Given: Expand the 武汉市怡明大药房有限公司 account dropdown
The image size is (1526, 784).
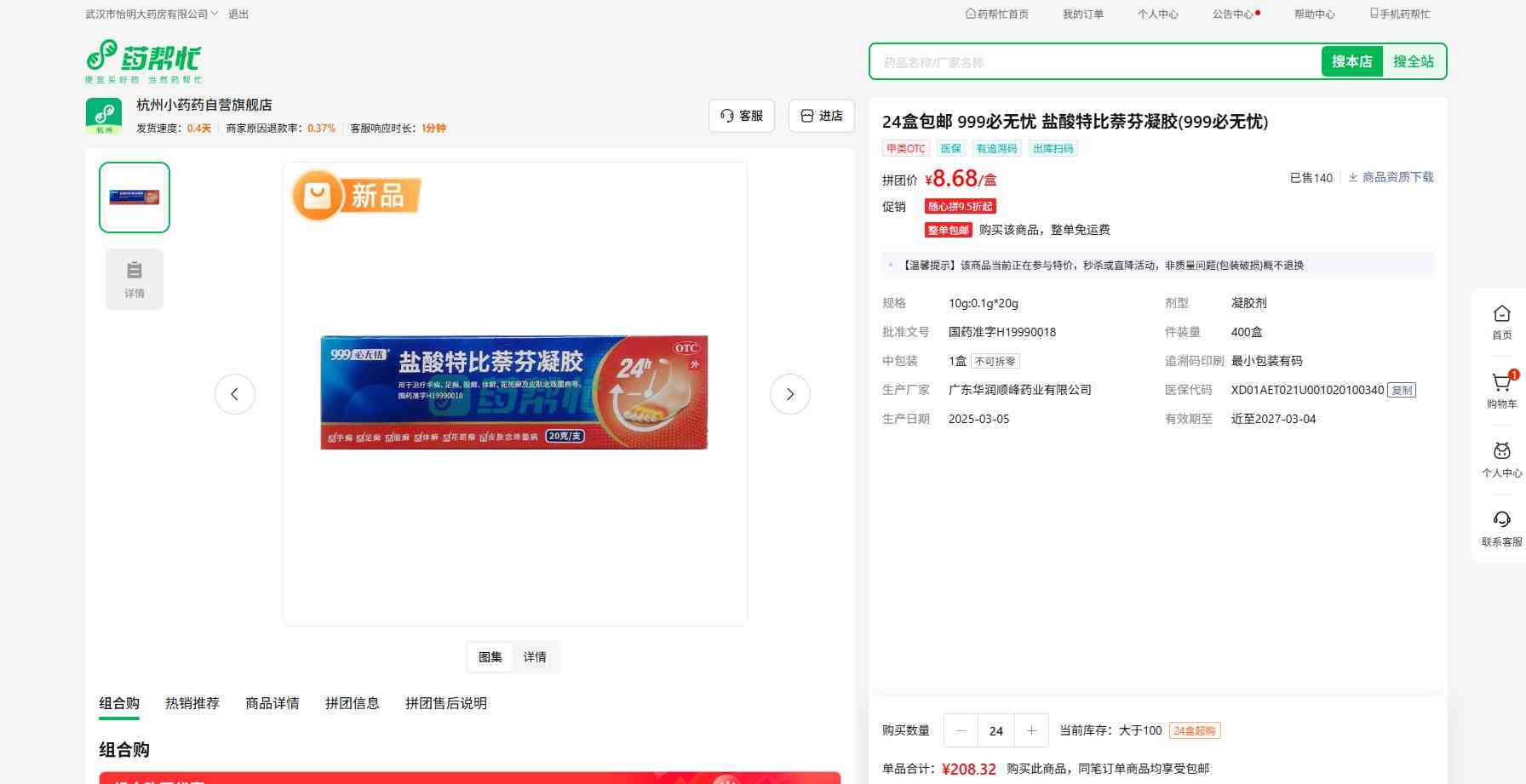Looking at the screenshot, I should (152, 14).
